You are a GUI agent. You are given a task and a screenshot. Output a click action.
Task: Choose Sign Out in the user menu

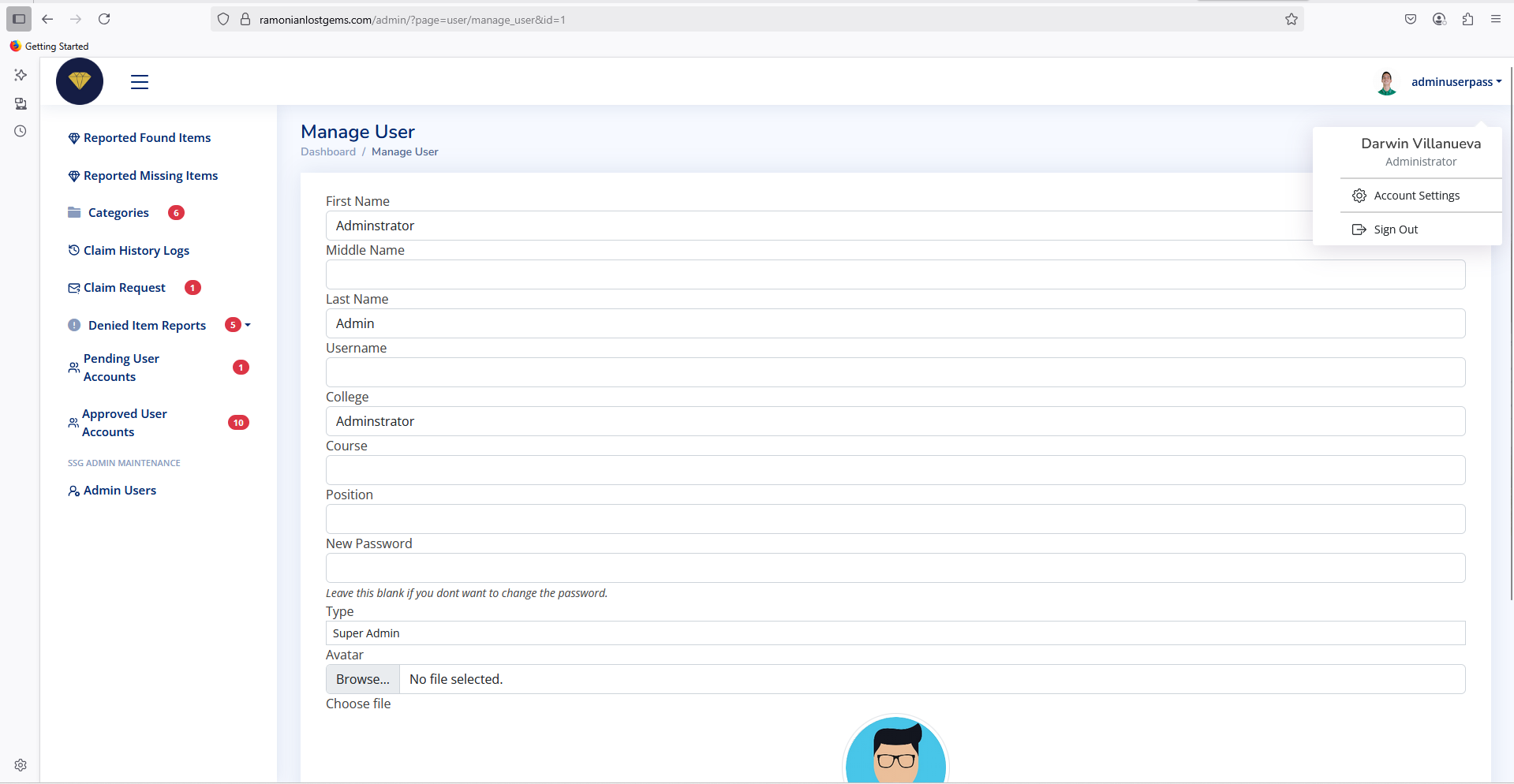tap(1395, 230)
